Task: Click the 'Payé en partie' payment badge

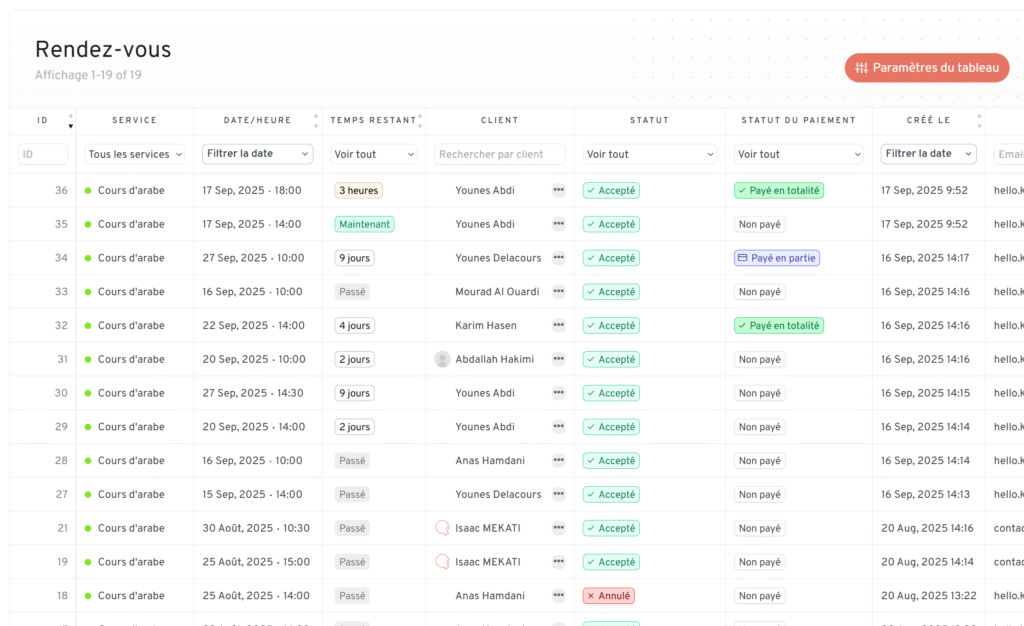Action: [777, 258]
